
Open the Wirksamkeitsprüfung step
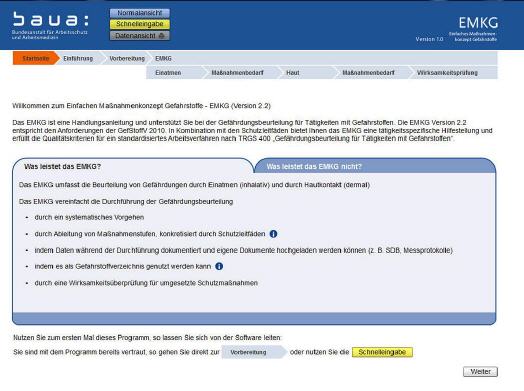point(447,73)
